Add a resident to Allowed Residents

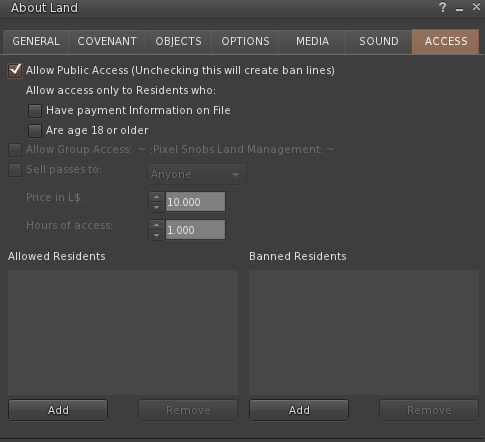58,410
